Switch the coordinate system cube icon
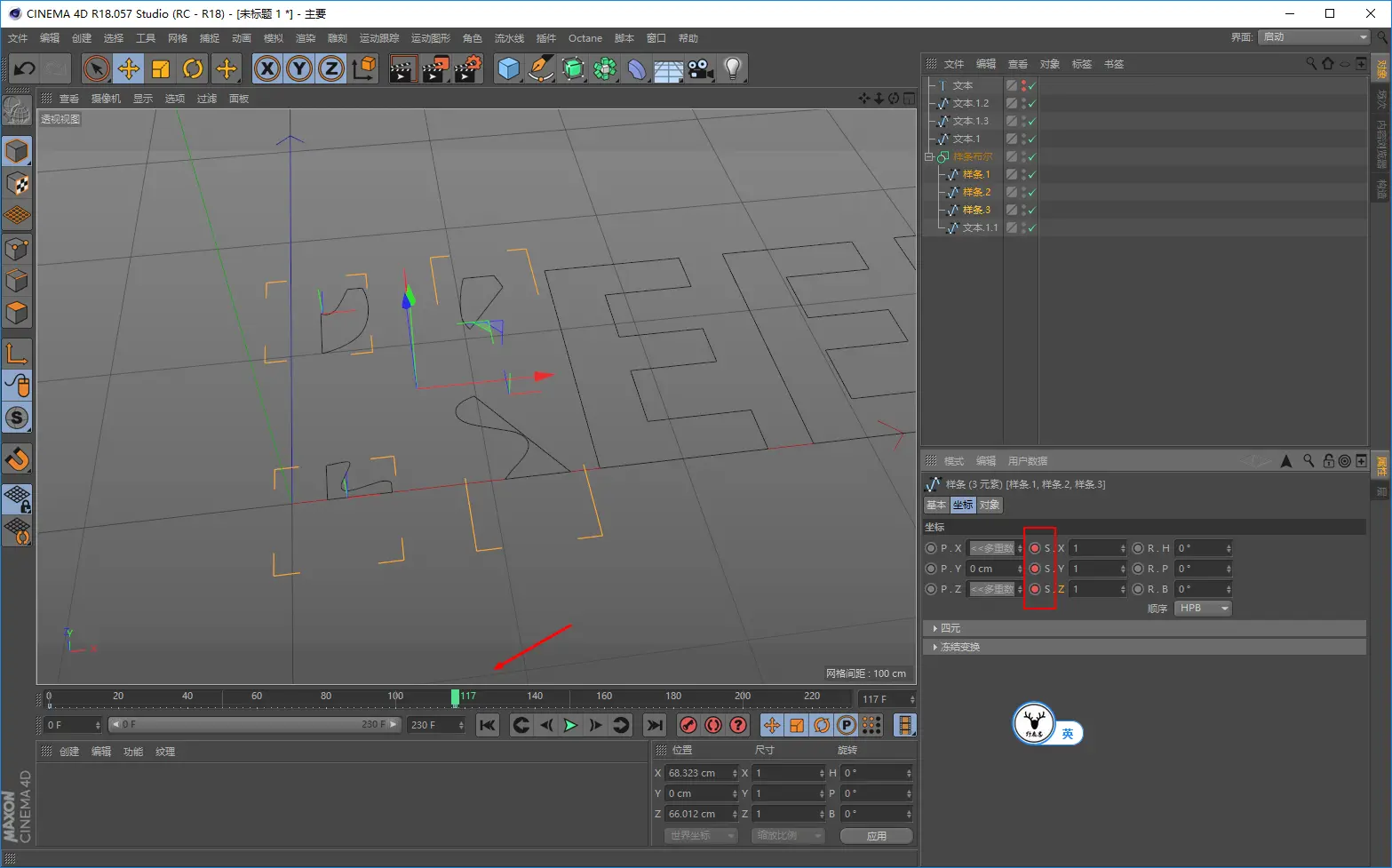This screenshot has height=868, width=1392. [x=364, y=68]
